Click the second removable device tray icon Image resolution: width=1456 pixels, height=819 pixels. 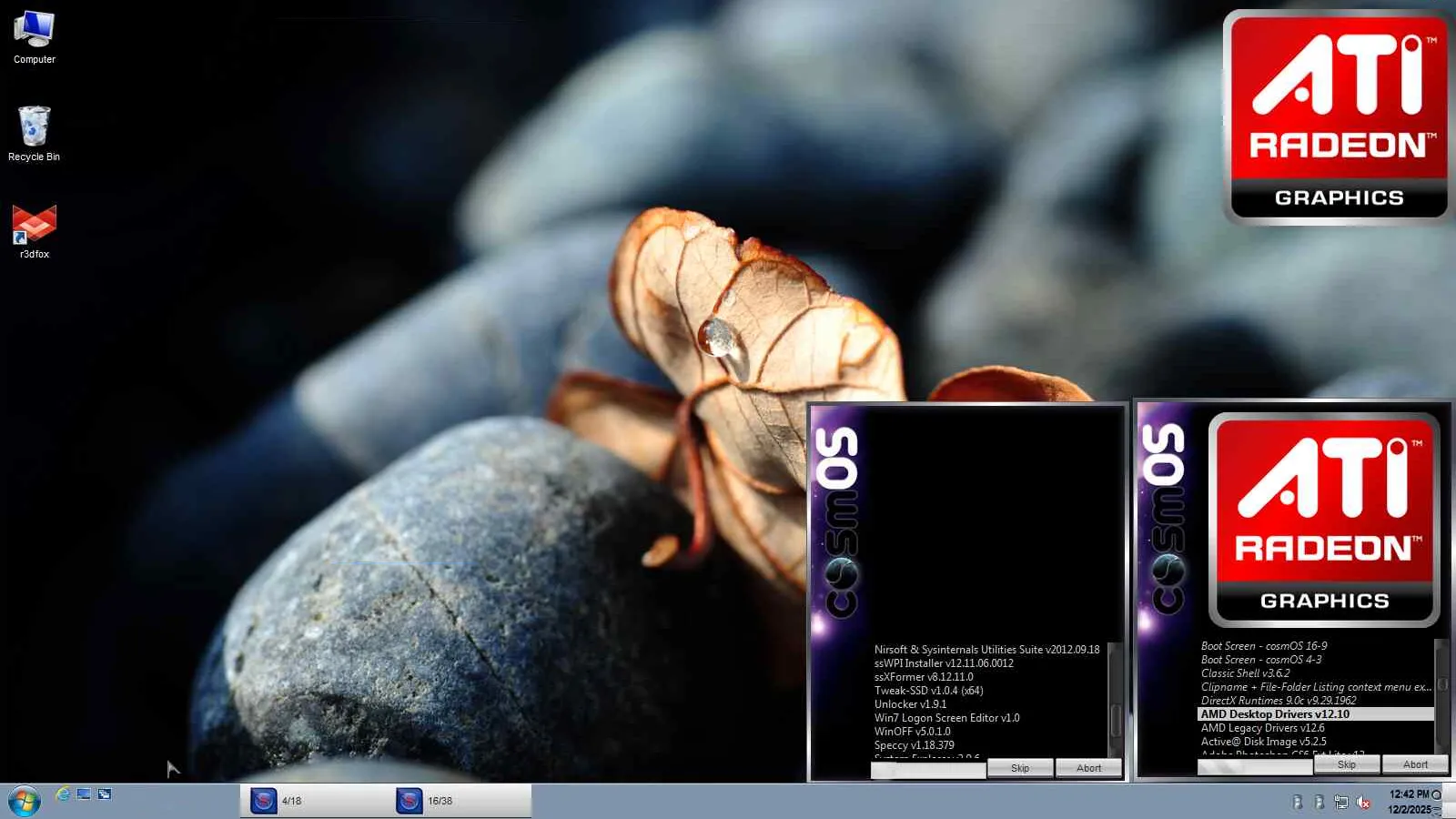tap(1319, 802)
